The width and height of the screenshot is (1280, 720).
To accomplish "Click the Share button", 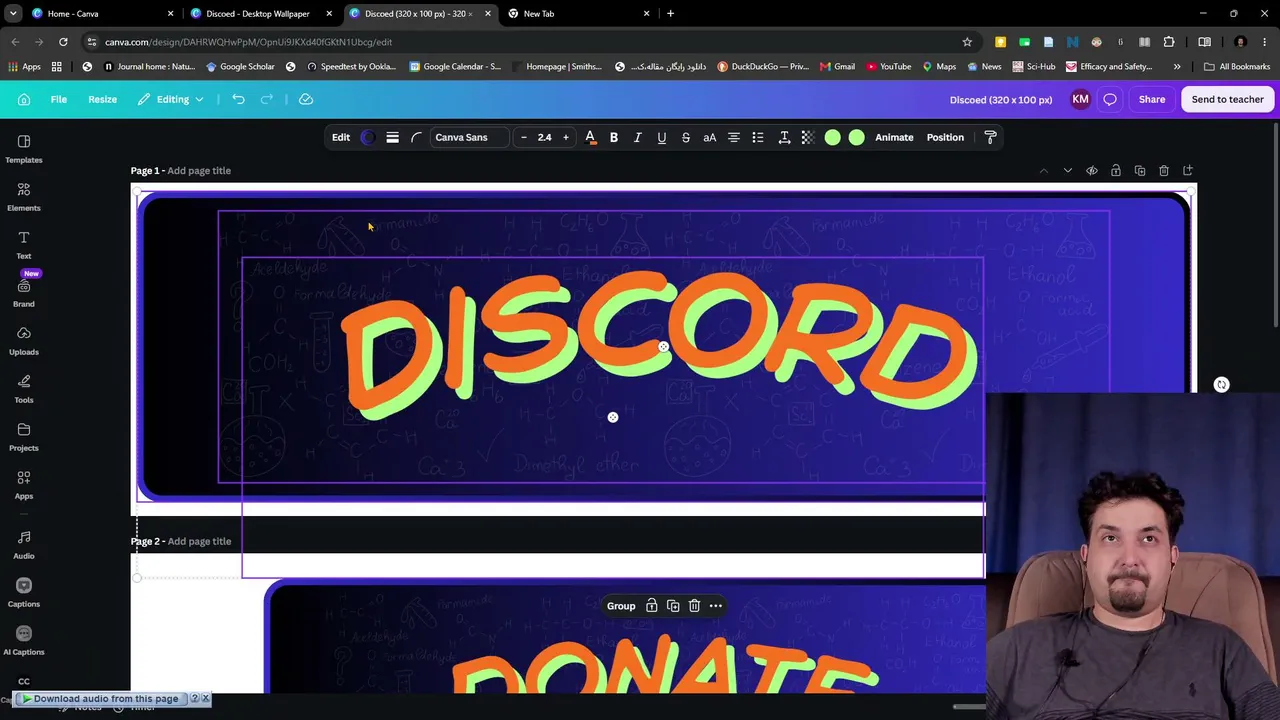I will [x=1152, y=99].
